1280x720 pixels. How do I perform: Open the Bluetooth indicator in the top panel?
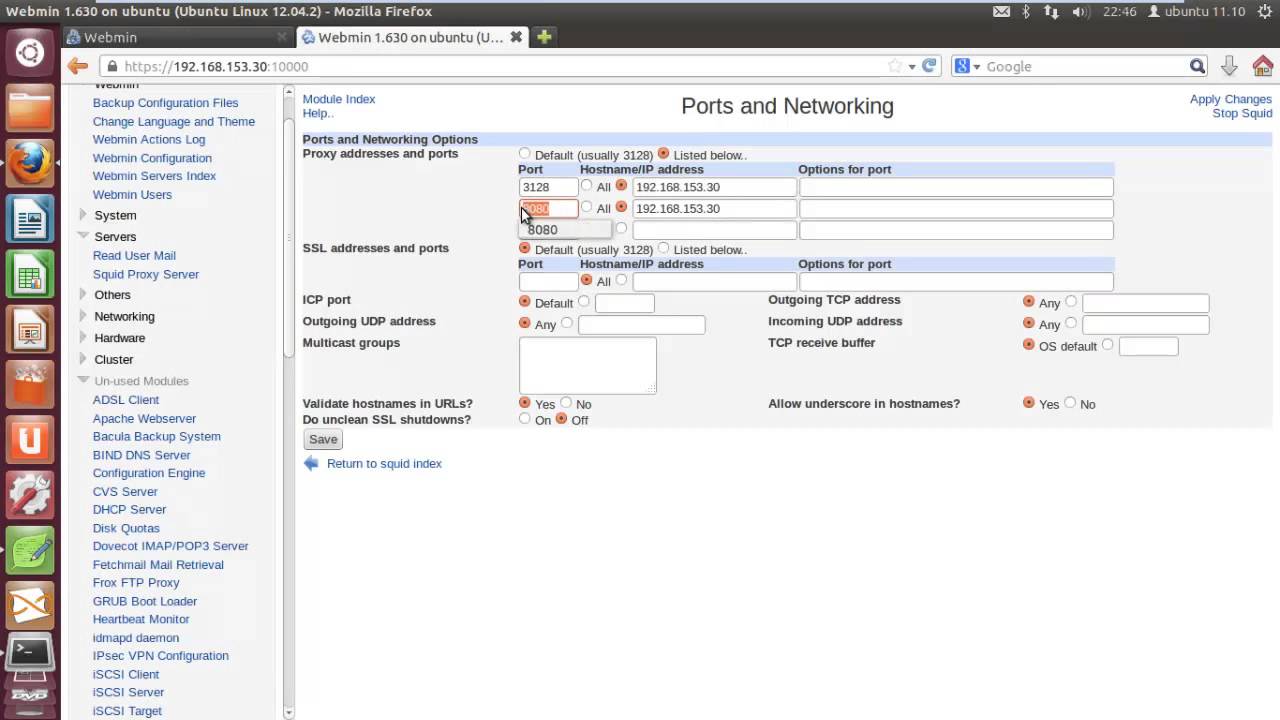pyautogui.click(x=1026, y=11)
